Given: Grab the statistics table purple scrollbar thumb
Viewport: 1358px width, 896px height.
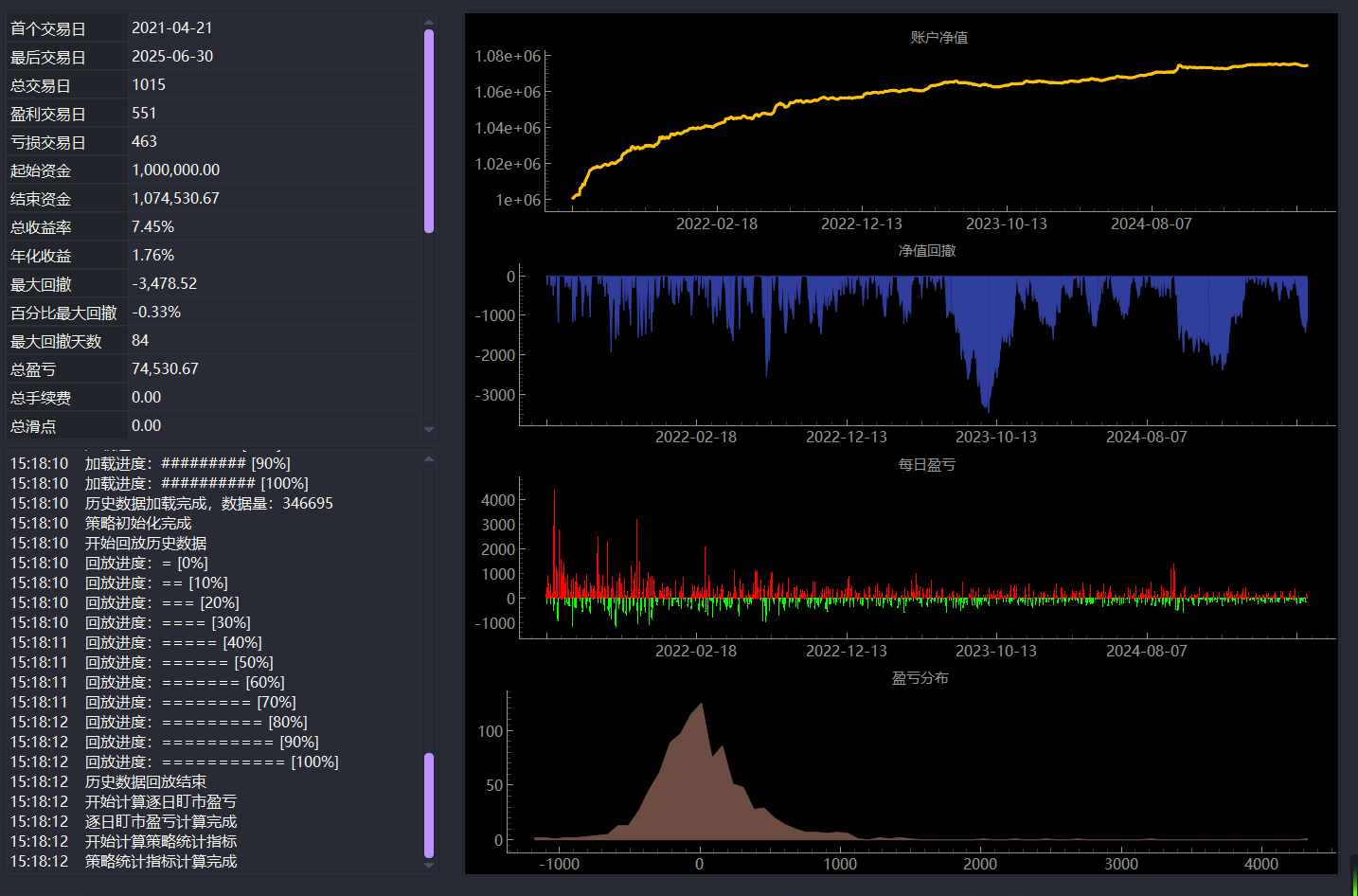Looking at the screenshot, I should 429,131.
